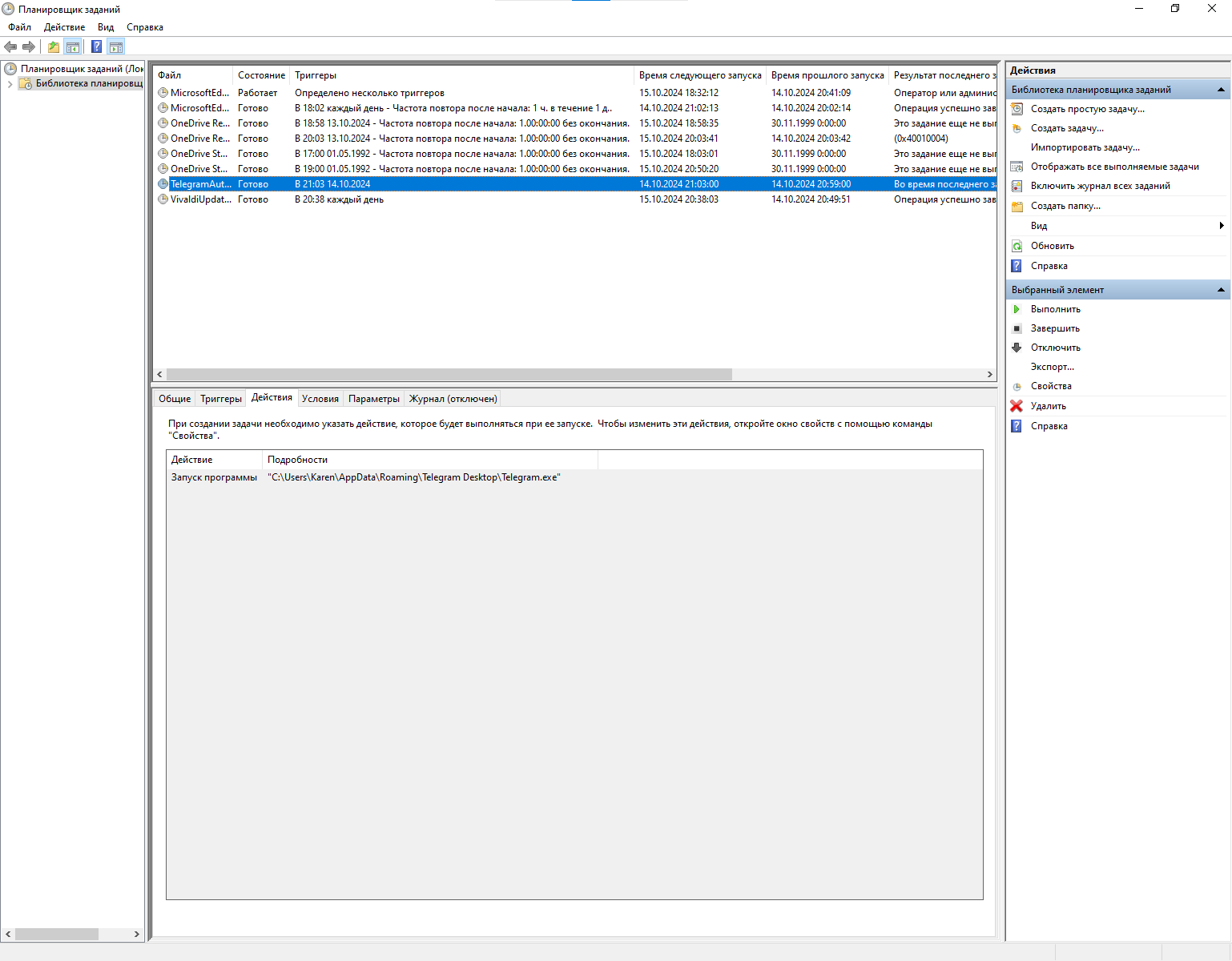This screenshot has width=1232, height=961.
Task: Click the Действие column header in actions list
Action: click(x=215, y=460)
